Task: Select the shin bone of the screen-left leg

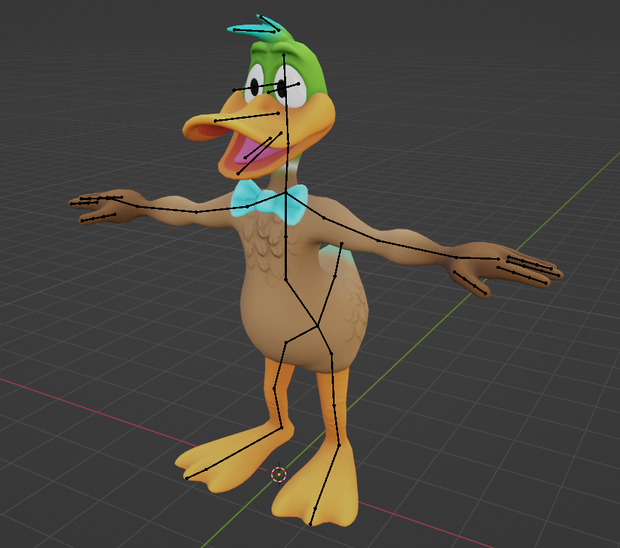Action: (x=278, y=408)
